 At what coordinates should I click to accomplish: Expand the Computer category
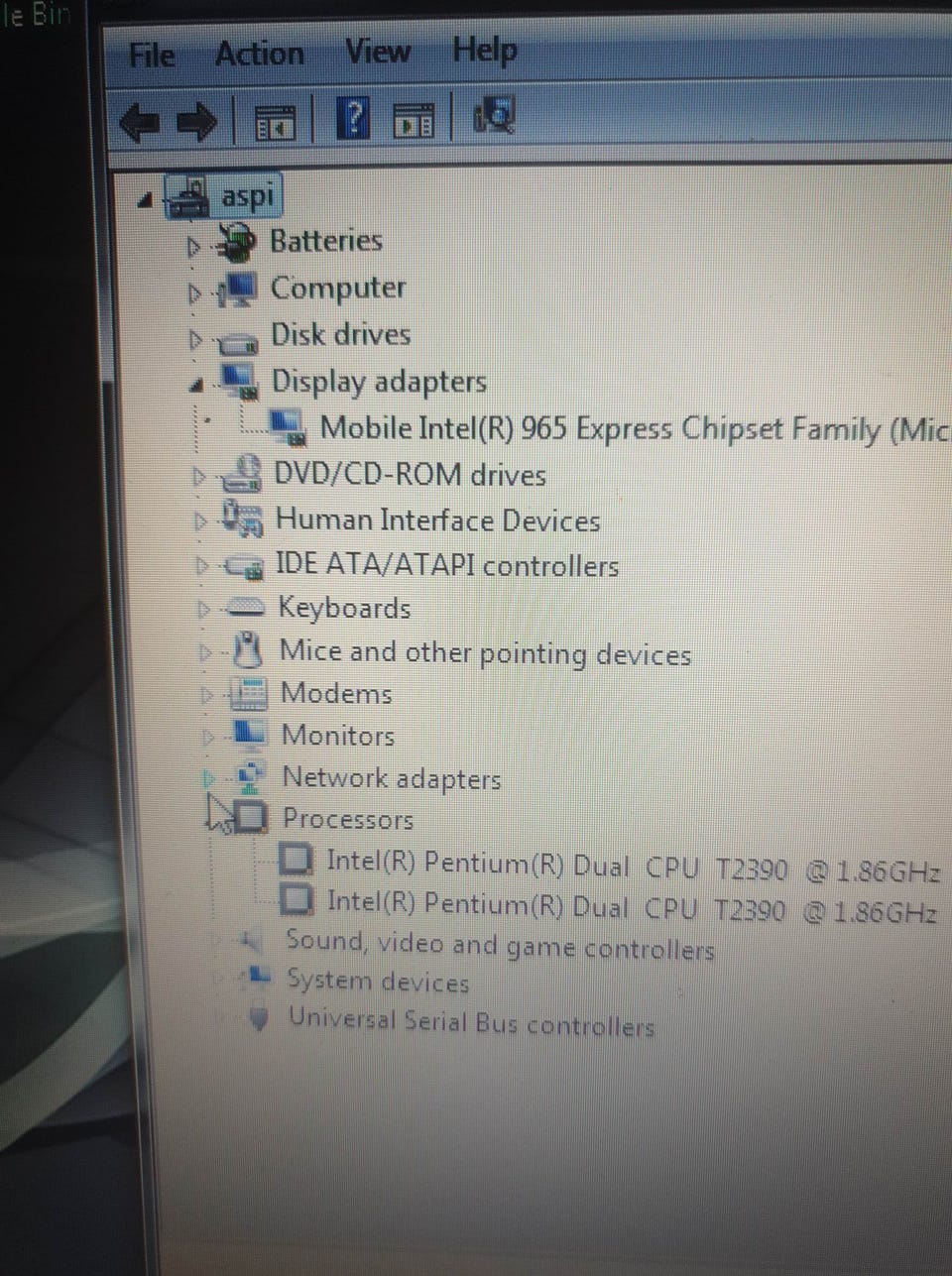[x=195, y=293]
